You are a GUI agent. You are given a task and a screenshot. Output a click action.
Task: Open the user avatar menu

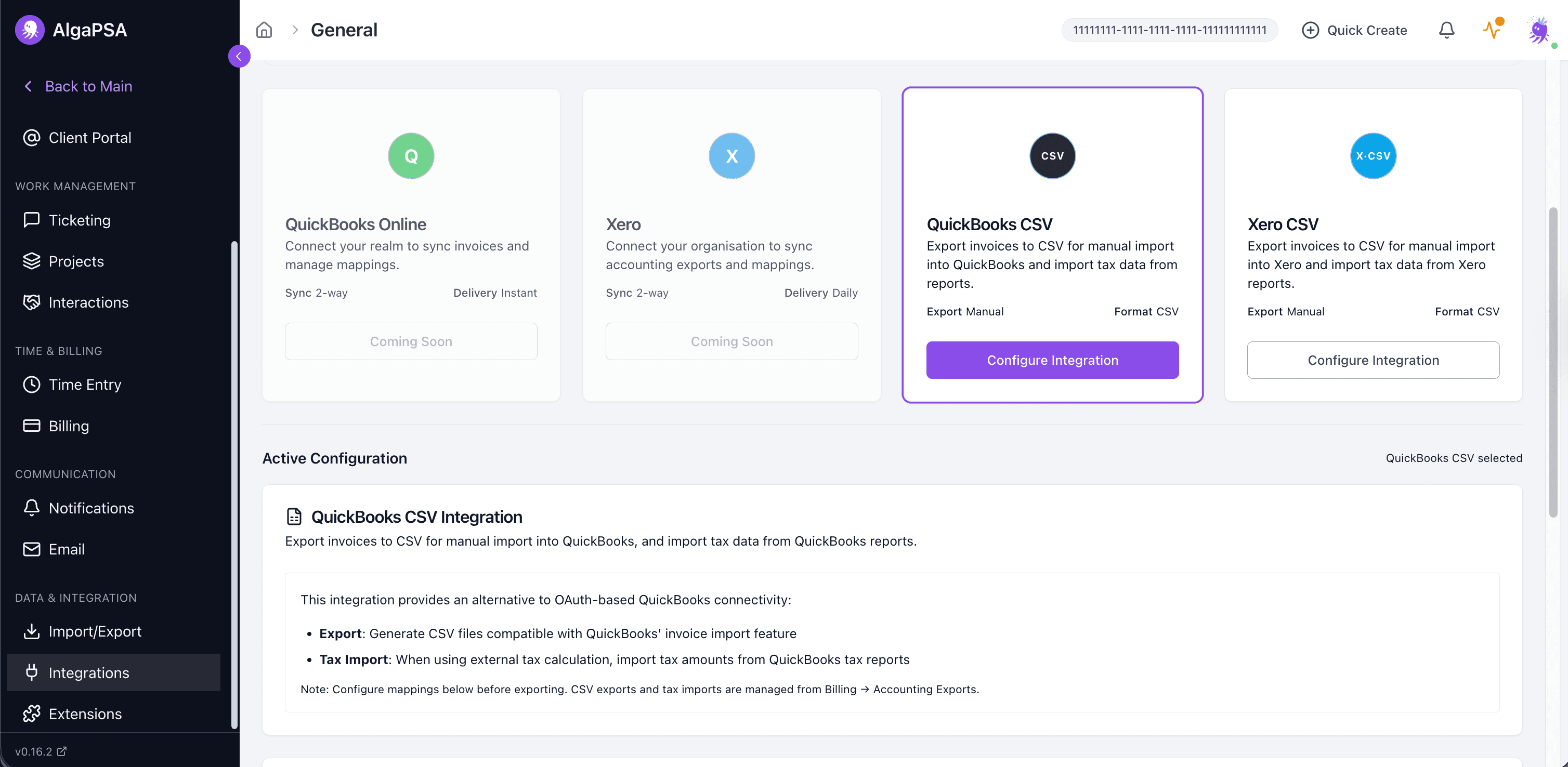[1539, 31]
